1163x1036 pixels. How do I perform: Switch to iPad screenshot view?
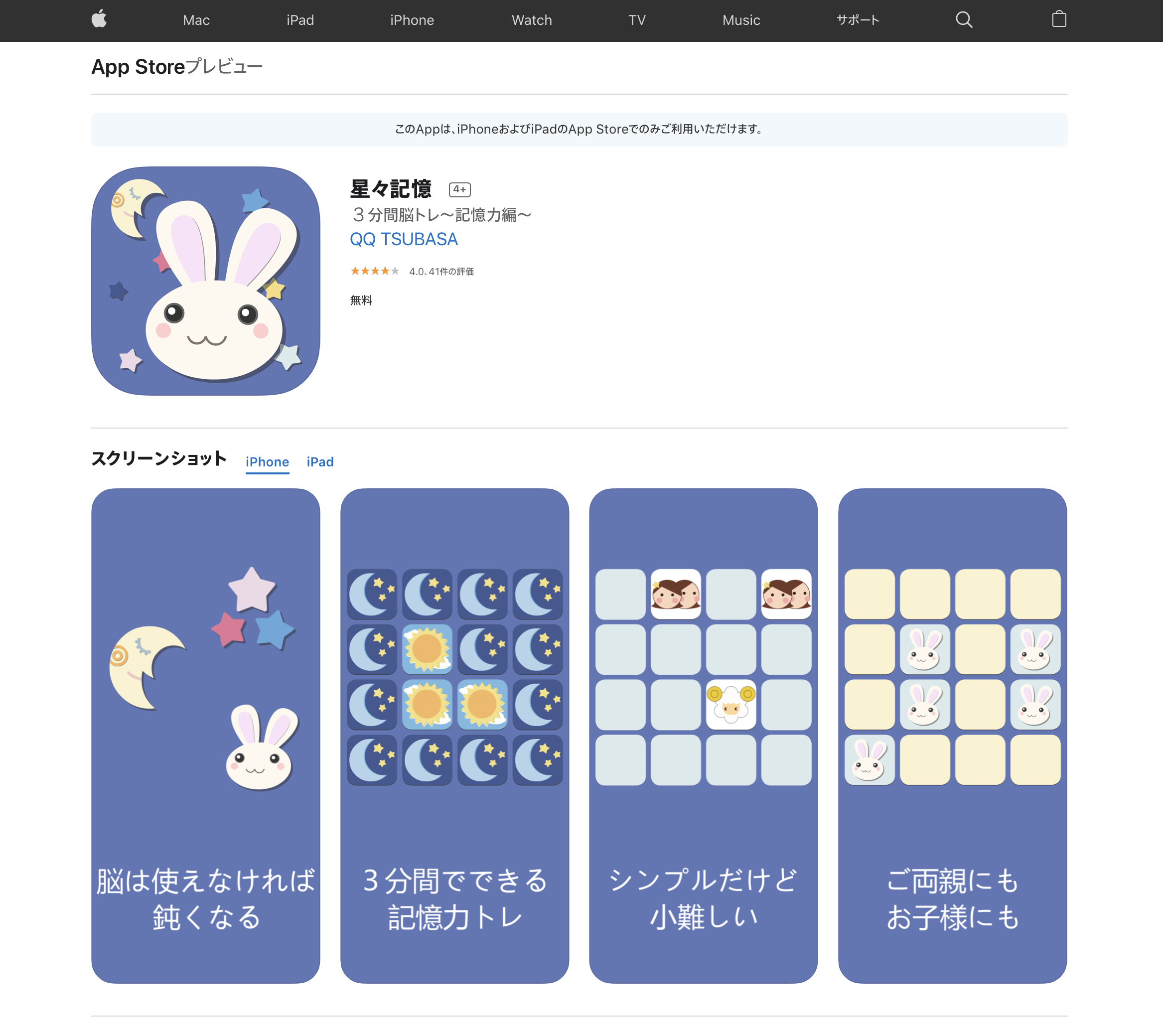[319, 462]
